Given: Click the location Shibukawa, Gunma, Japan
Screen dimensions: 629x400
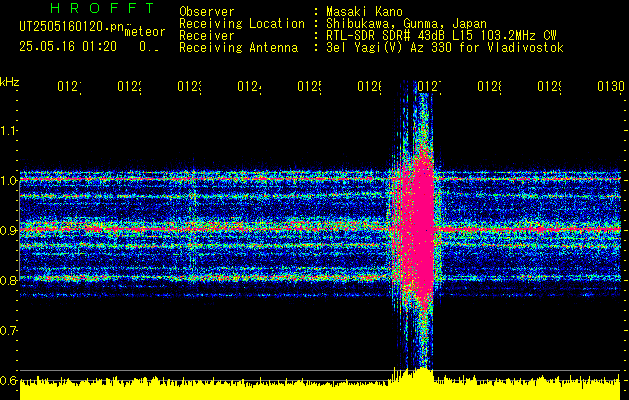Looking at the screenshot, I should coord(406,24).
